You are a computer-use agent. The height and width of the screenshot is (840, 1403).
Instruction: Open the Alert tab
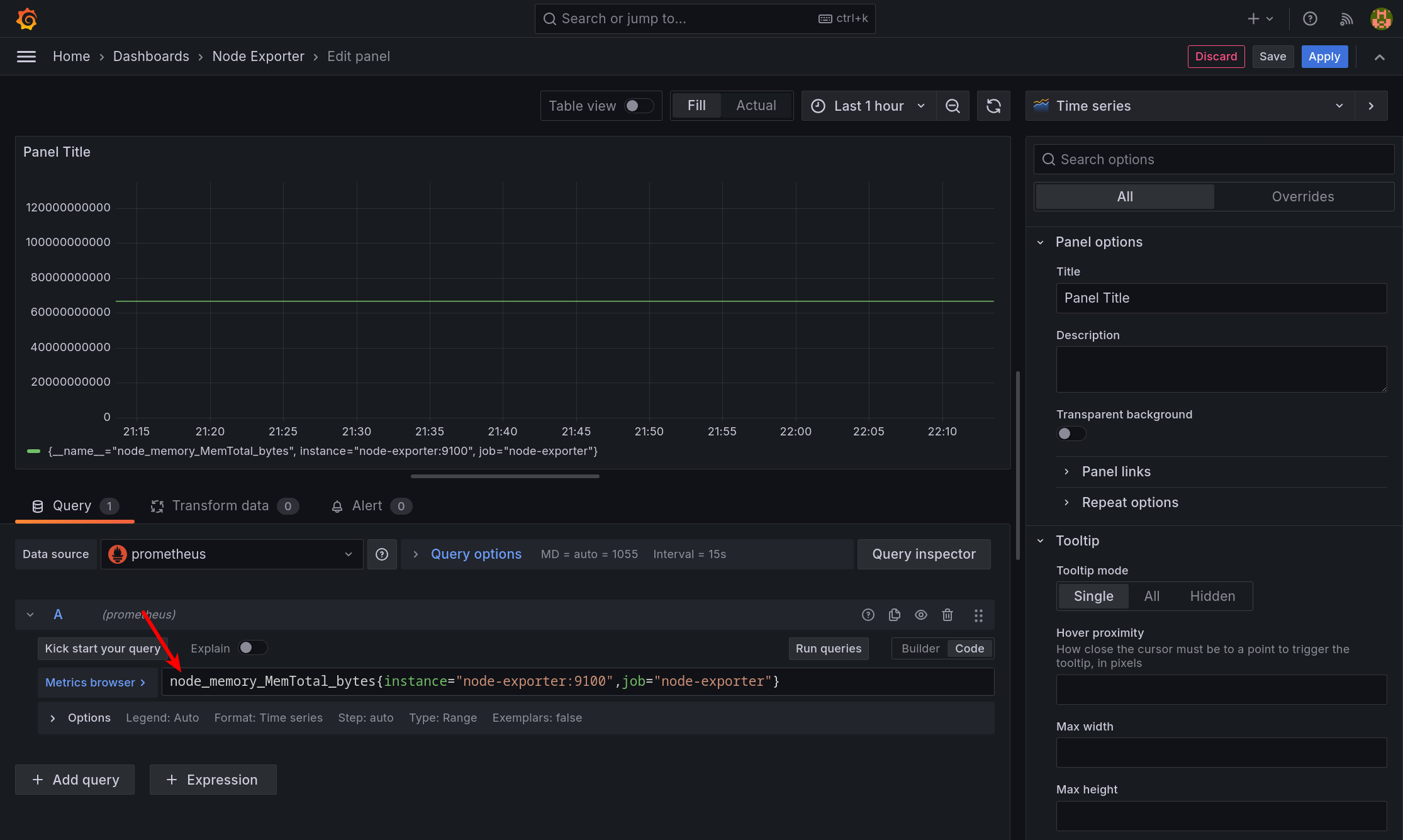click(x=371, y=506)
